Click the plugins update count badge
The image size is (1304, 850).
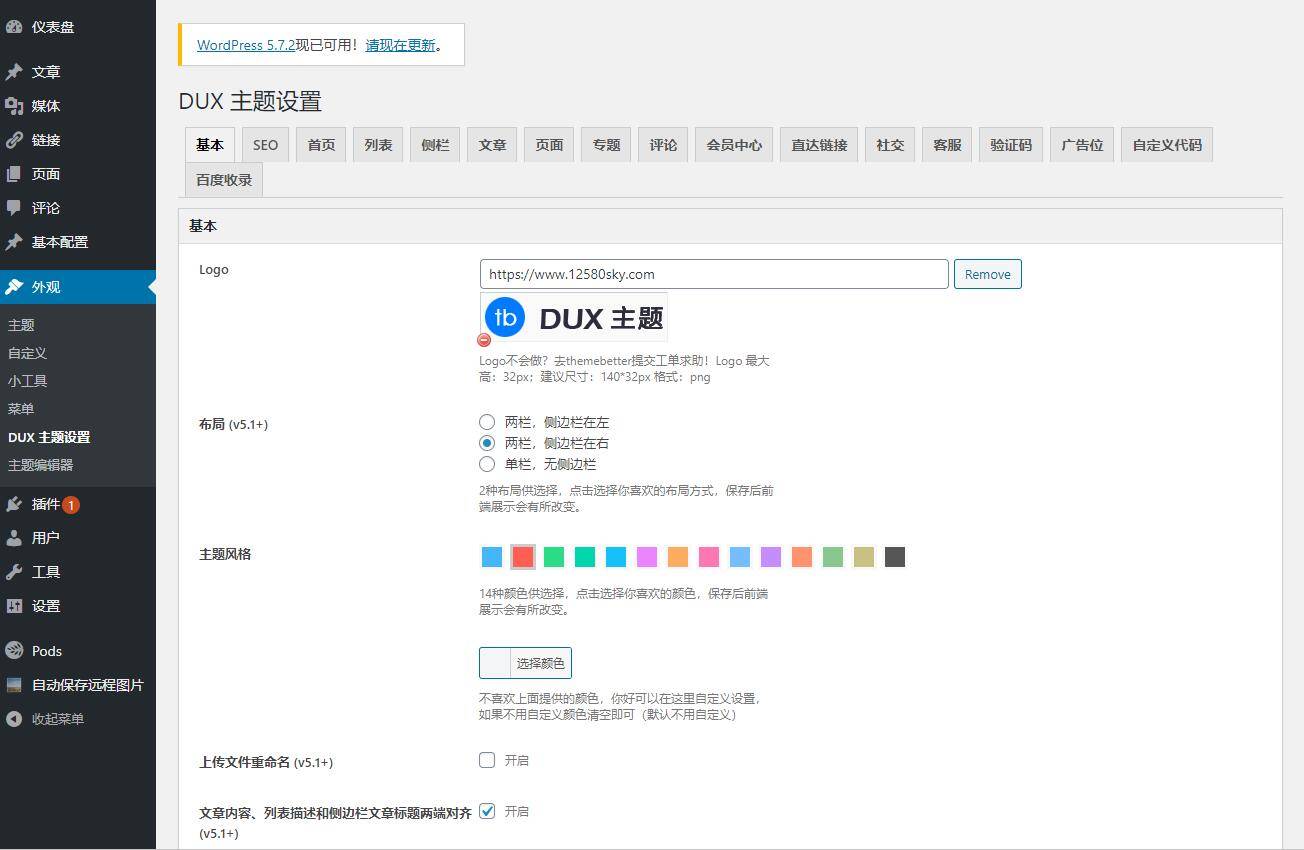(71, 505)
